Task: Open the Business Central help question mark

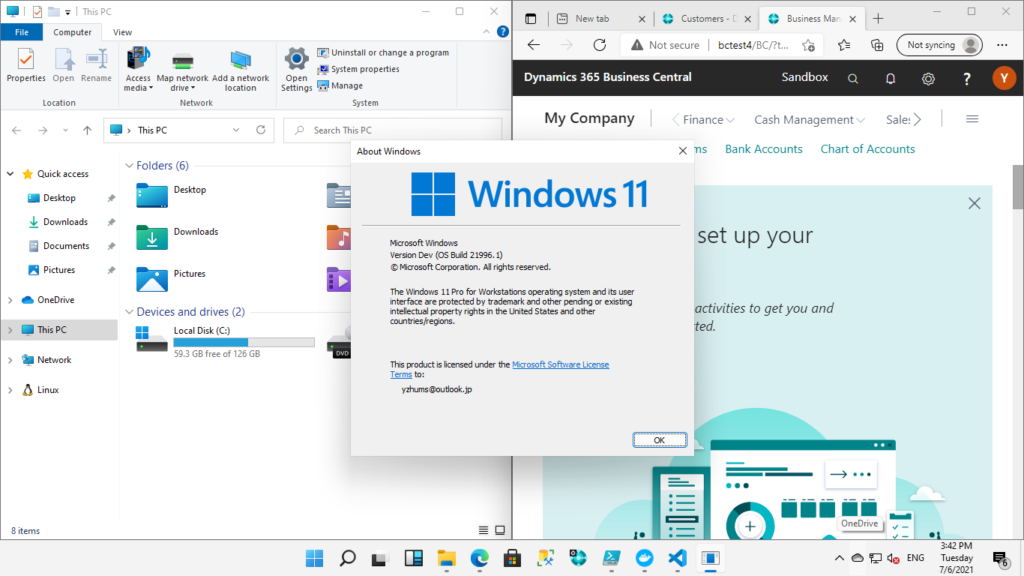Action: pos(966,77)
